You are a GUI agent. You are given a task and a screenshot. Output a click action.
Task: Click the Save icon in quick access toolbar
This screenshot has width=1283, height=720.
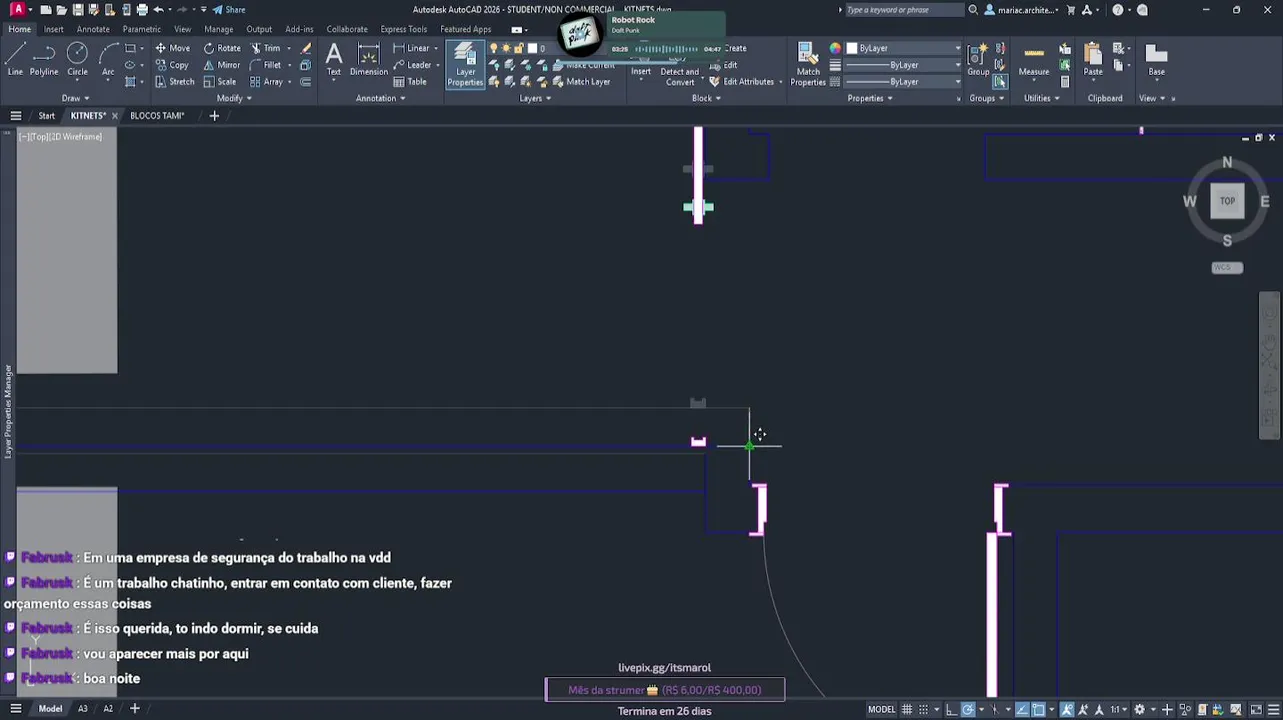(x=77, y=10)
